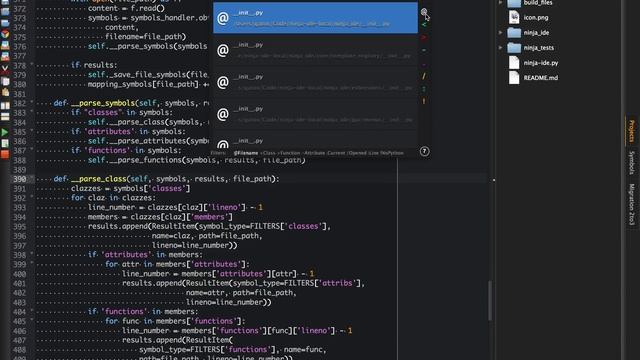Click the <Class filter label
Viewport: 640px width, 360px height.
tap(268, 153)
